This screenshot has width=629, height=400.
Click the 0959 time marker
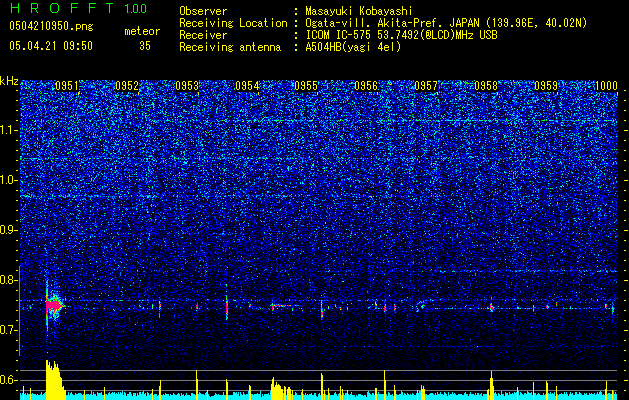click(546, 86)
